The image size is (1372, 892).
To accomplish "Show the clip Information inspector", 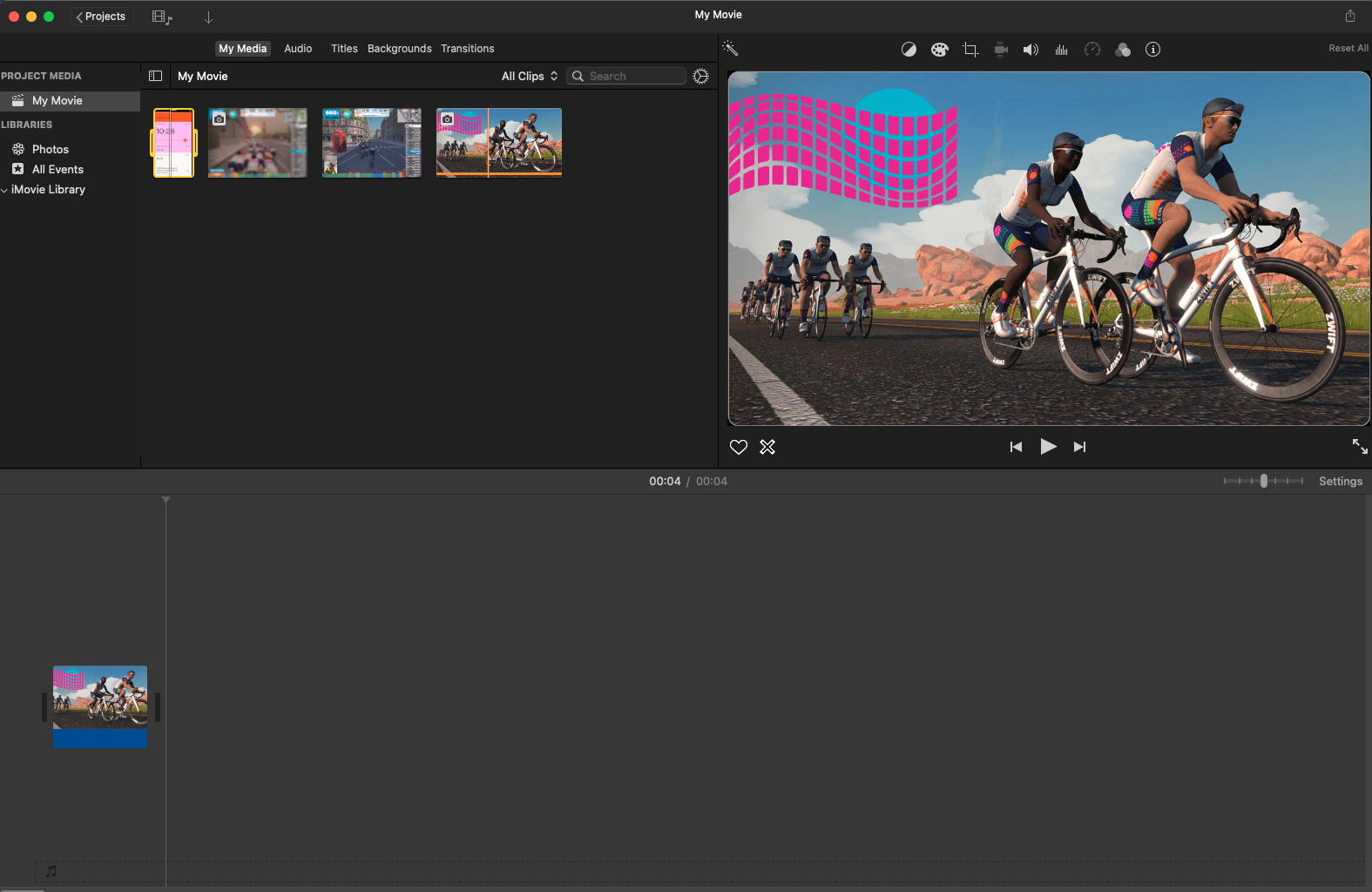I will [1152, 50].
